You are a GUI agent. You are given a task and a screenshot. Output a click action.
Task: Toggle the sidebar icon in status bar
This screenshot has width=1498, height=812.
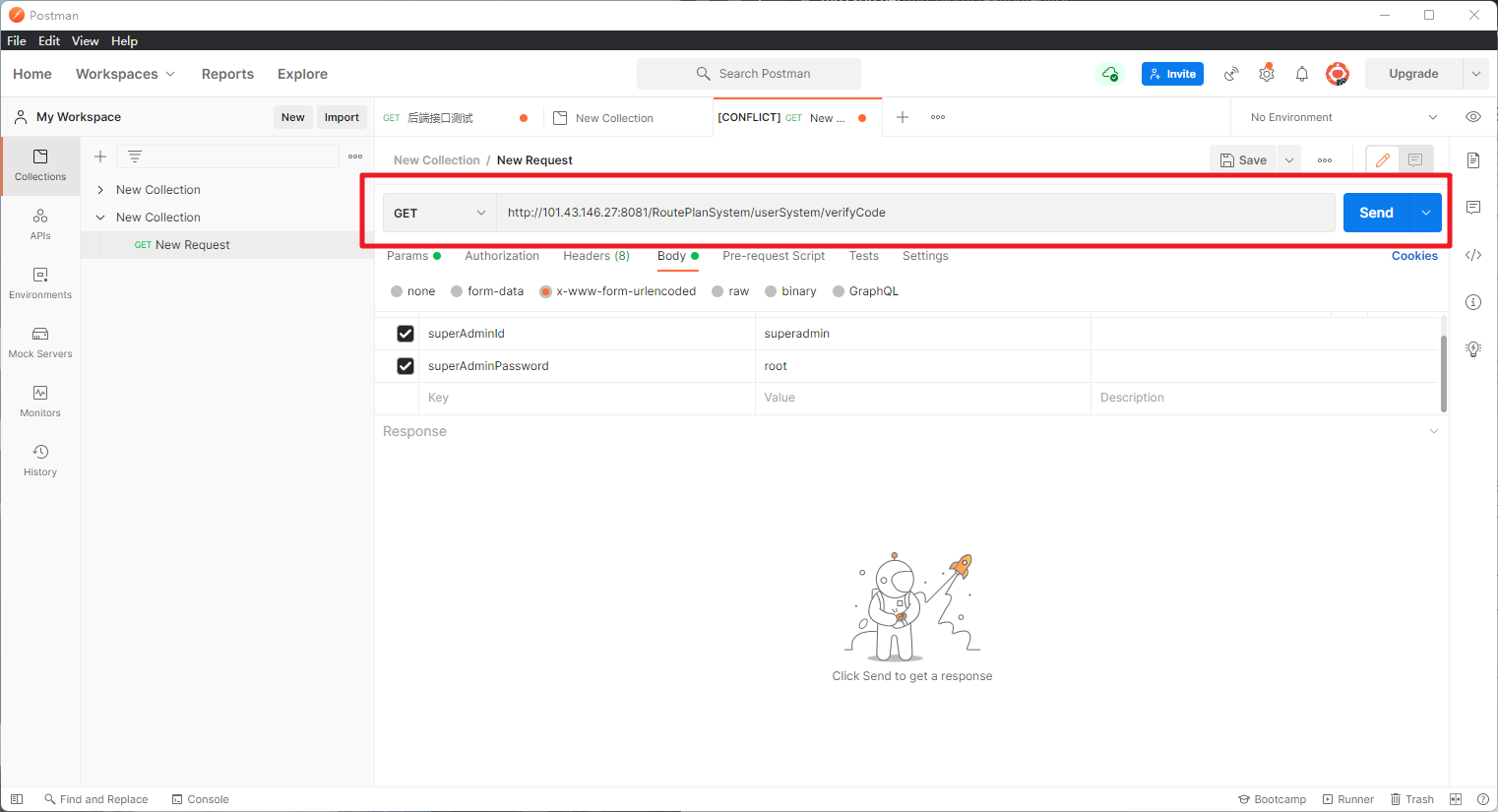(17, 799)
